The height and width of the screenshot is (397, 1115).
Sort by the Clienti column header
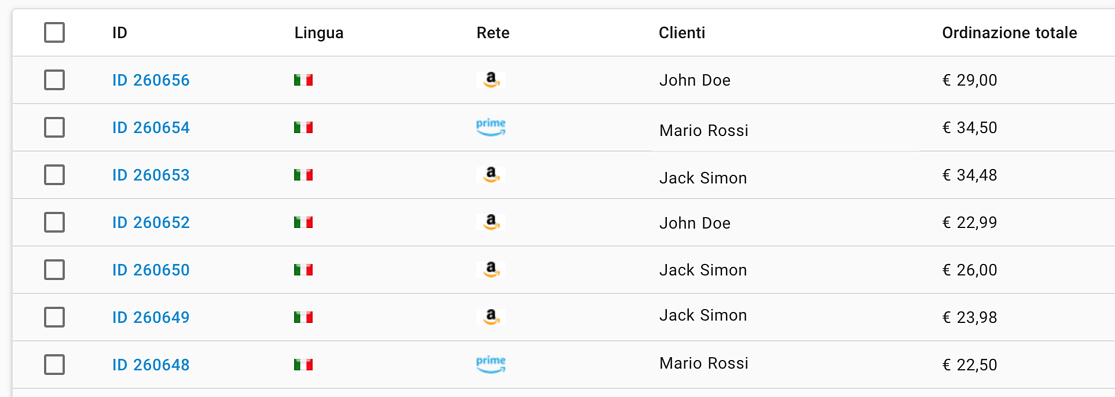(x=682, y=33)
